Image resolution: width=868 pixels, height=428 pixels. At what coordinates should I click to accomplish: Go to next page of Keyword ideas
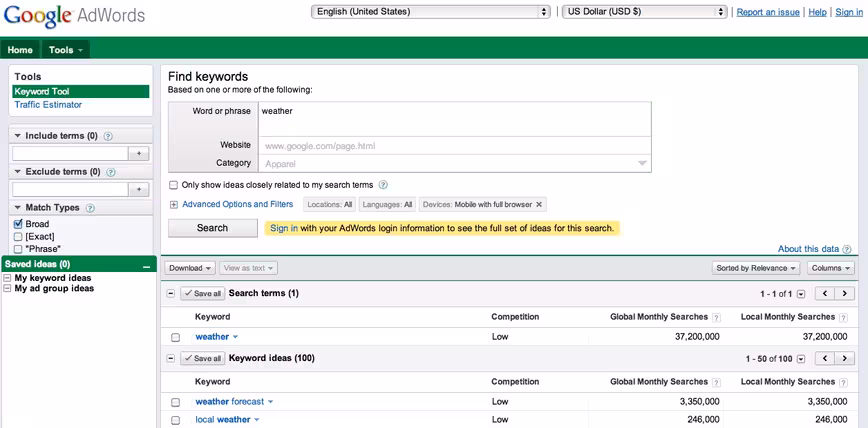844,359
